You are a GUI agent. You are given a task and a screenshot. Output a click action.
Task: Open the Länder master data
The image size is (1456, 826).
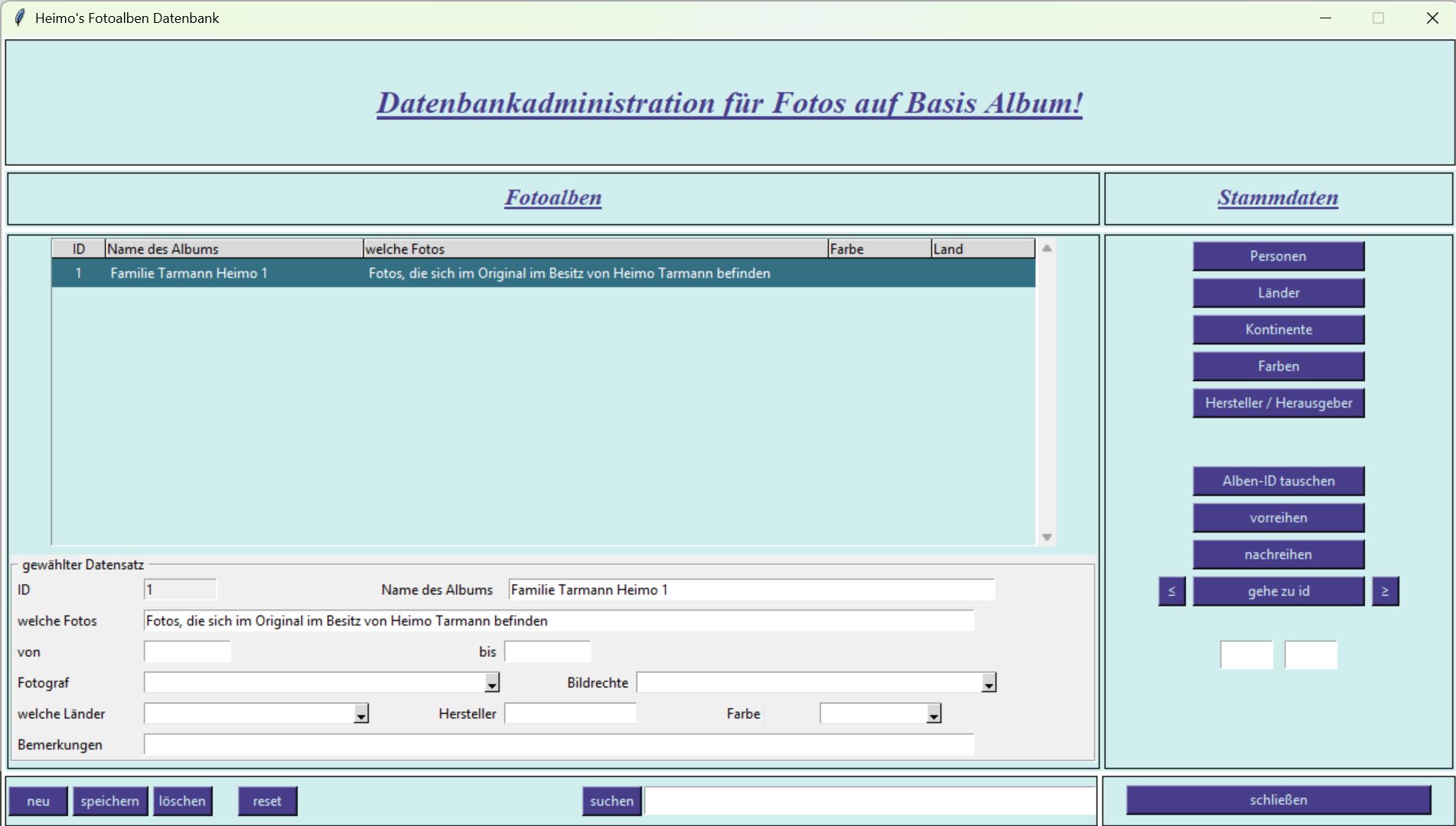click(1278, 293)
